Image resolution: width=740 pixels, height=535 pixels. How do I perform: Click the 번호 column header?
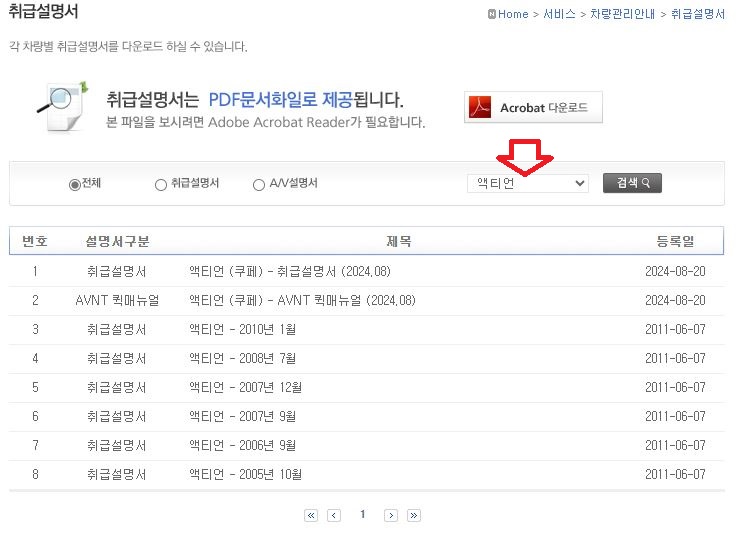click(x=35, y=242)
